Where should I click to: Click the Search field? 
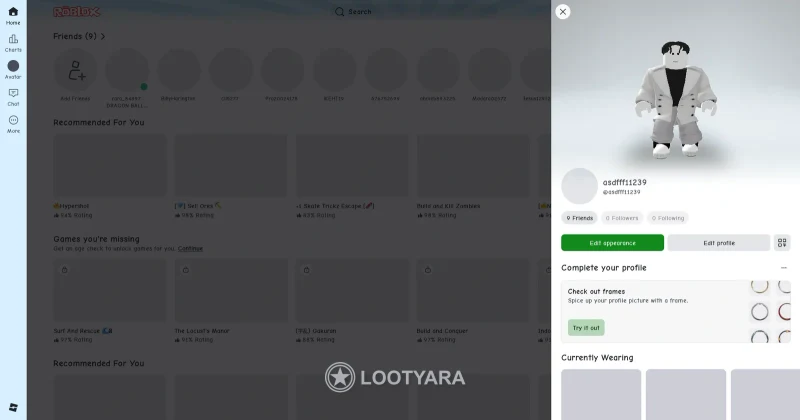coord(353,12)
